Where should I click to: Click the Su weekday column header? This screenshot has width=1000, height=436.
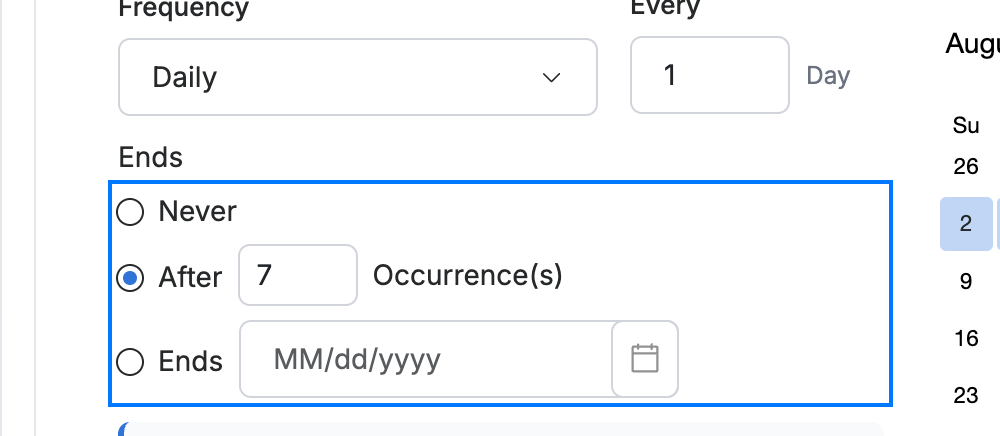click(x=966, y=126)
